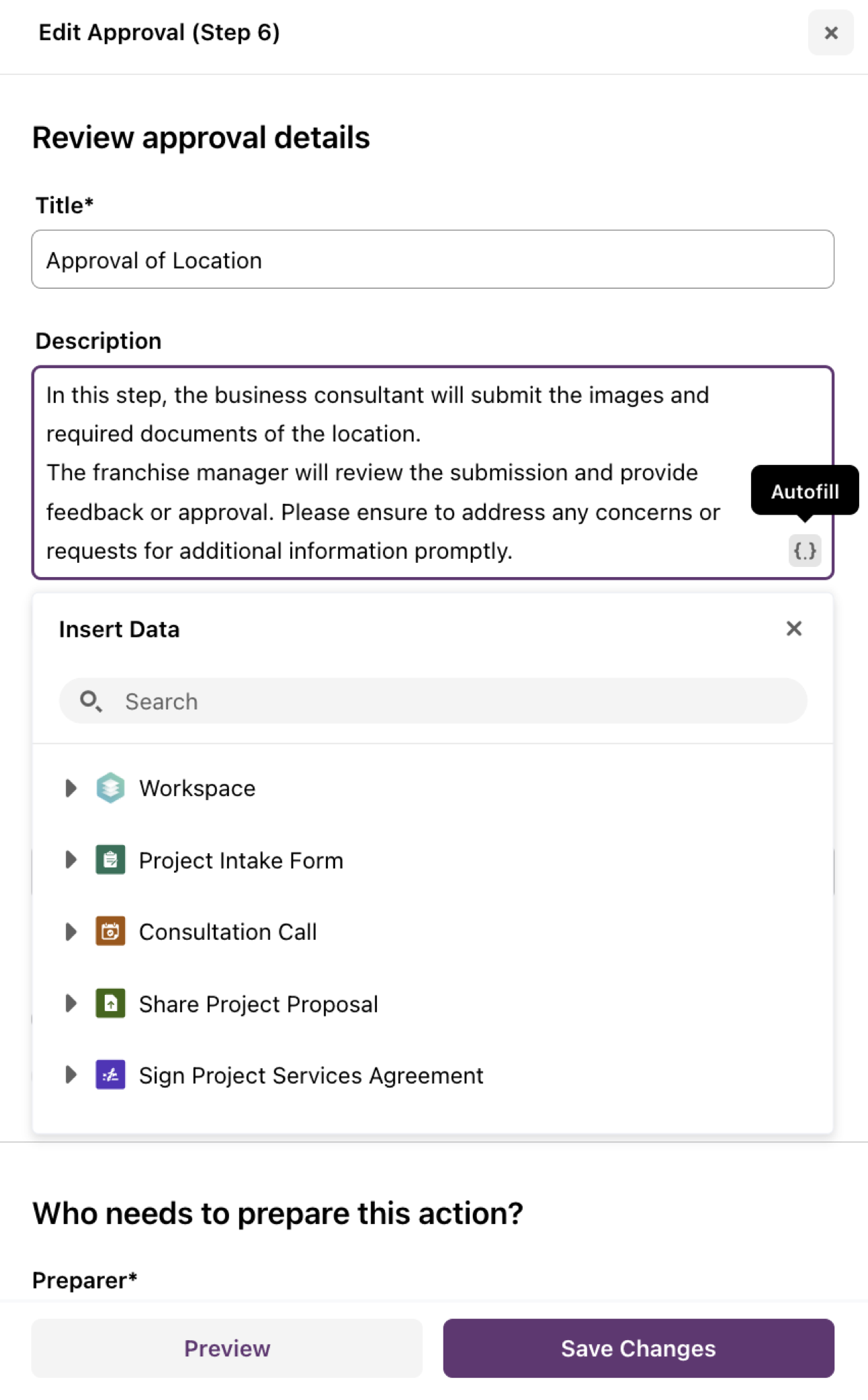
Task: Expand the Consultation Call group
Action: point(71,932)
